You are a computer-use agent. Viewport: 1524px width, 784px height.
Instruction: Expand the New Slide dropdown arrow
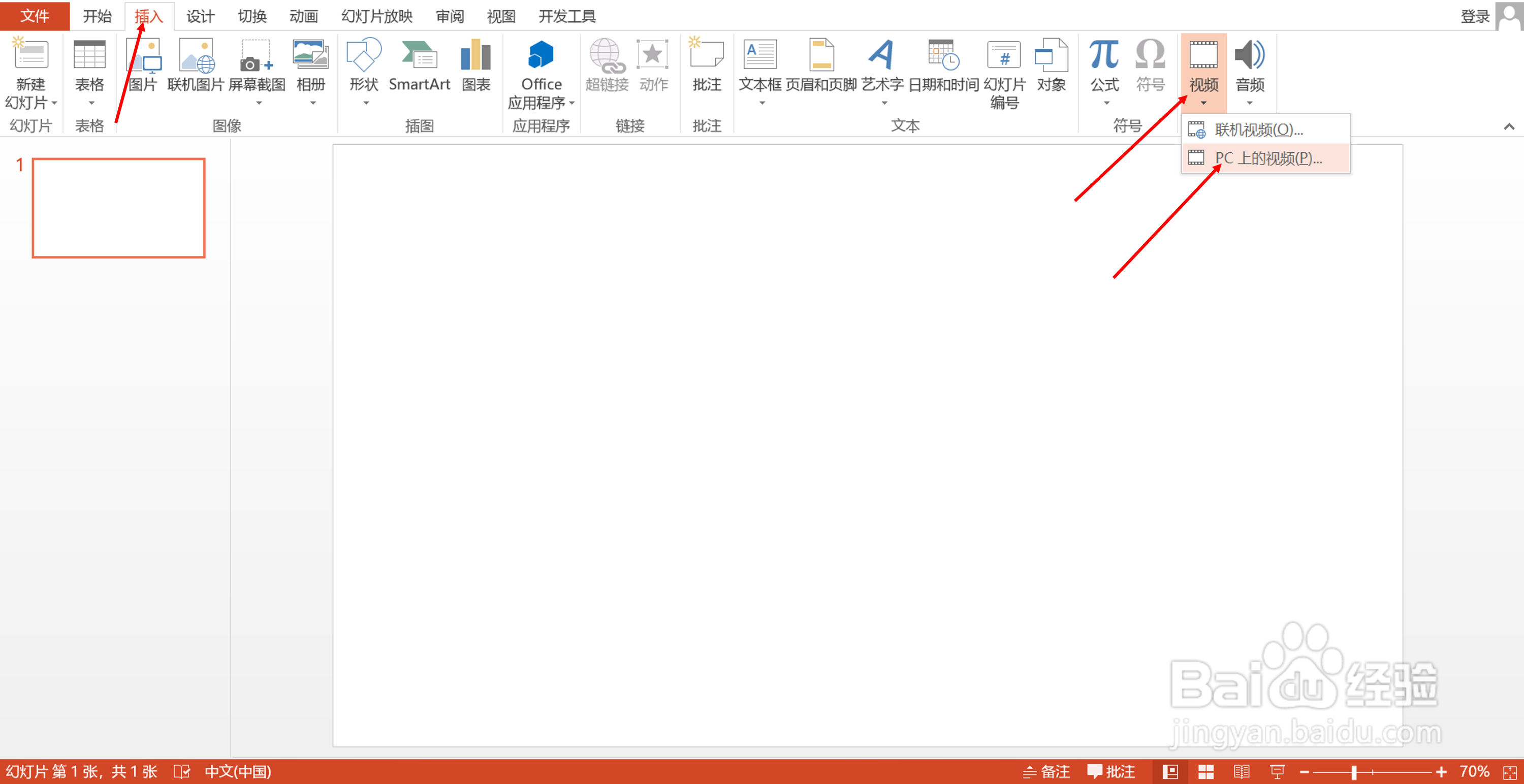coord(54,103)
